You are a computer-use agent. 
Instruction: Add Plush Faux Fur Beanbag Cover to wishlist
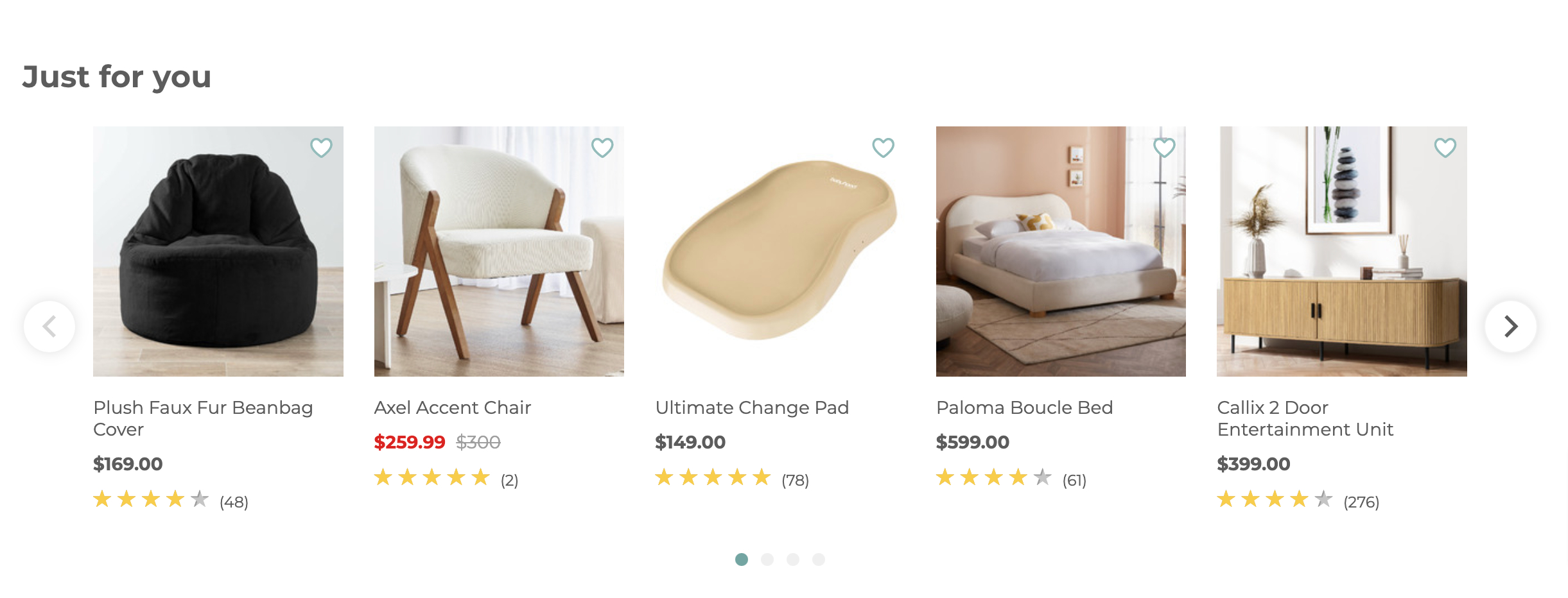pyautogui.click(x=321, y=148)
